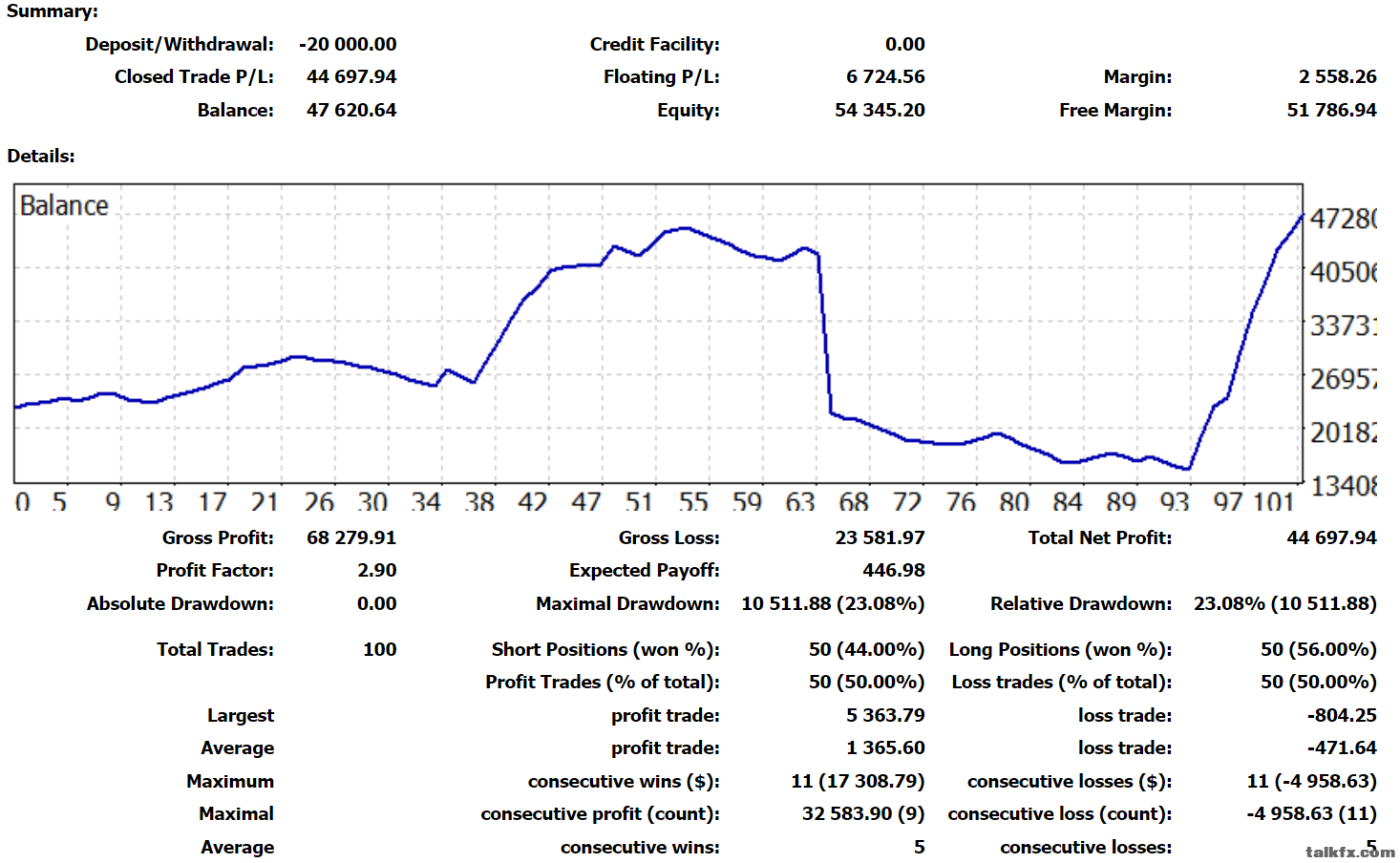Click Relative Drawdown value 23.08% (10 511.88)
Viewport: 1400px width, 863px height.
(1285, 603)
